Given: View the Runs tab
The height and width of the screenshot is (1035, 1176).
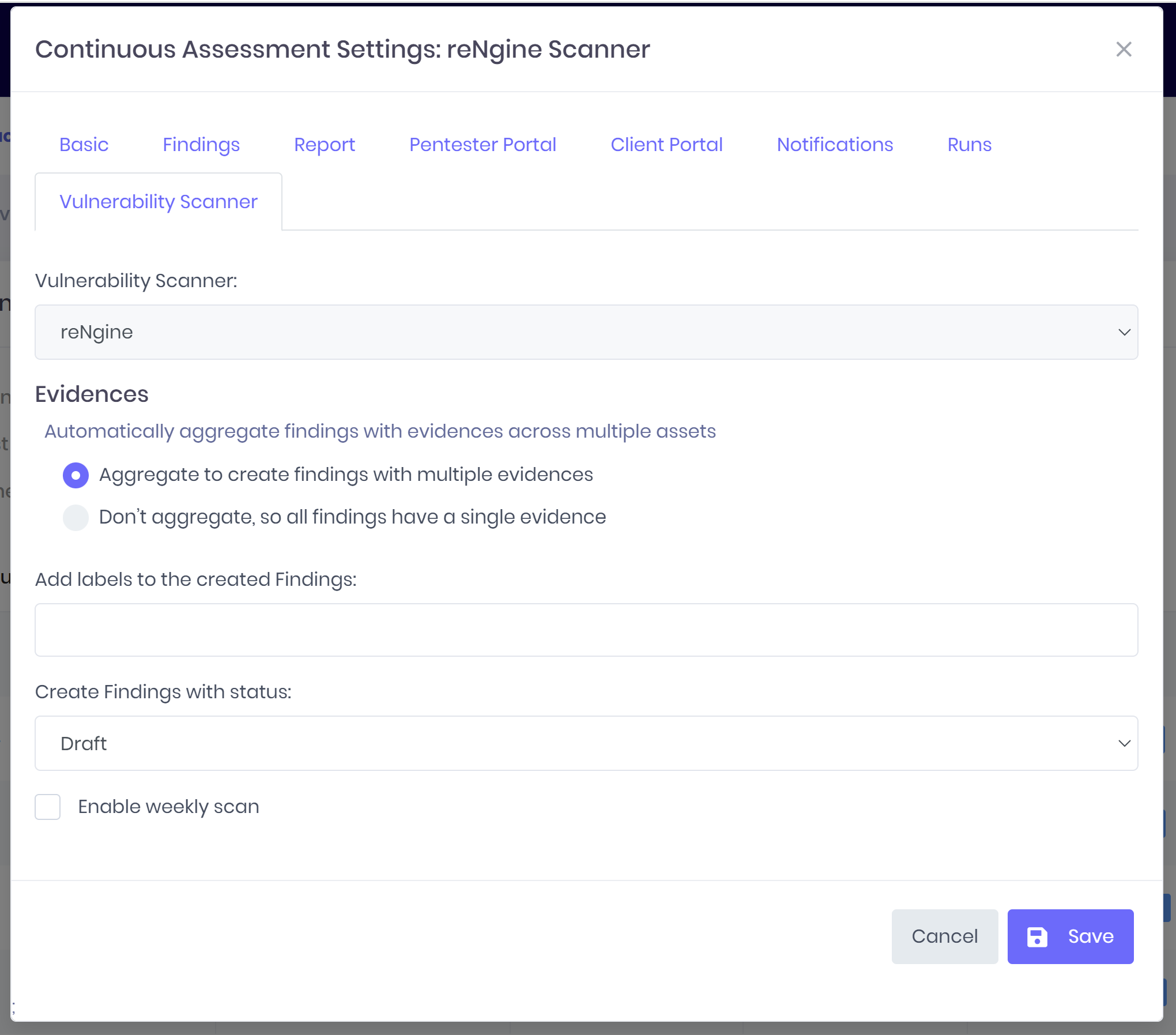Looking at the screenshot, I should (969, 144).
